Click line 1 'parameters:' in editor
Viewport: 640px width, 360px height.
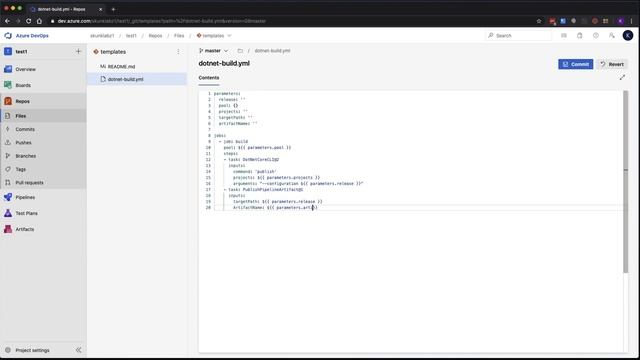(227, 94)
